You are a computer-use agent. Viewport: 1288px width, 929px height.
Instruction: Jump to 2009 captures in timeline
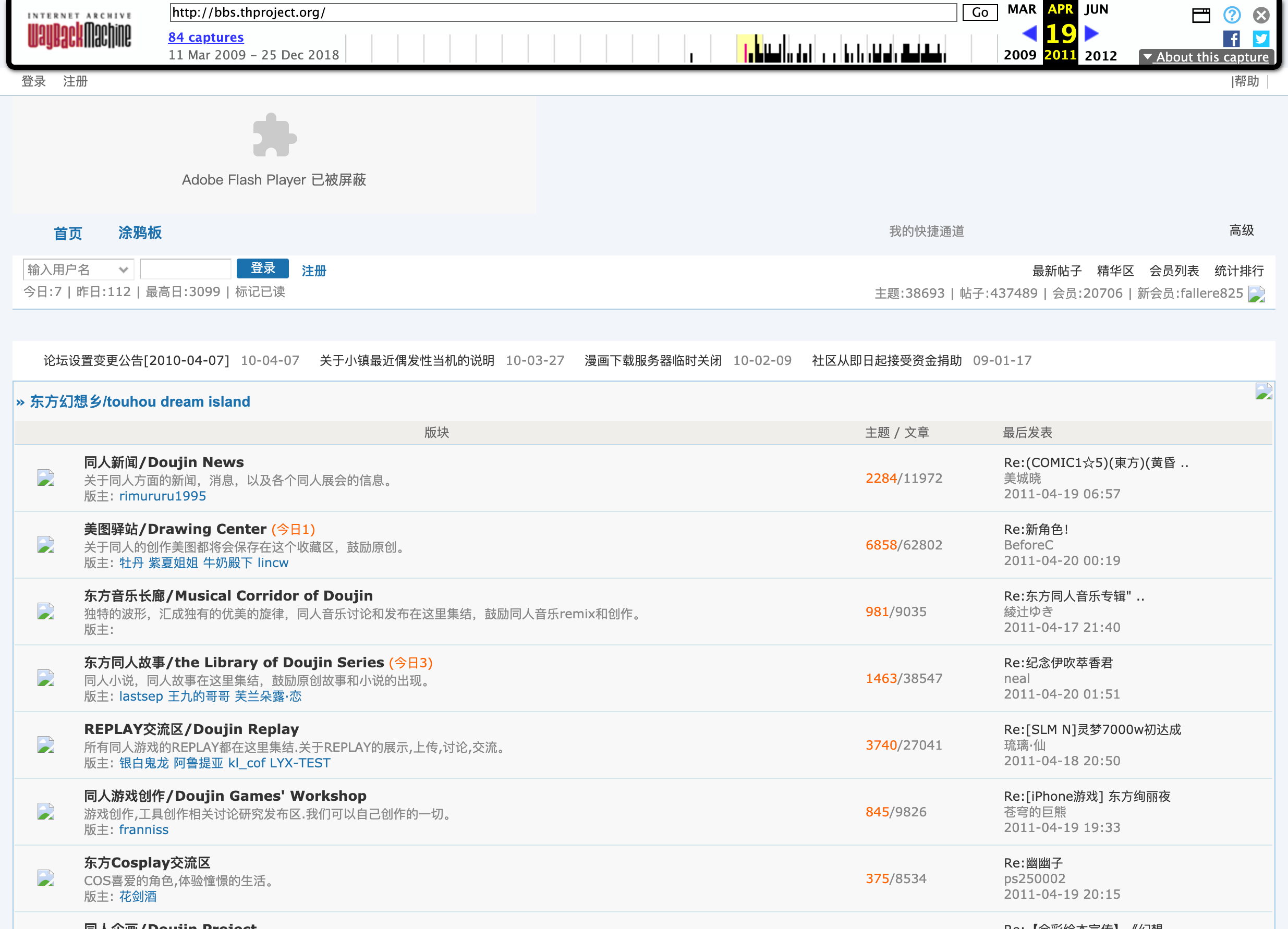click(1020, 55)
